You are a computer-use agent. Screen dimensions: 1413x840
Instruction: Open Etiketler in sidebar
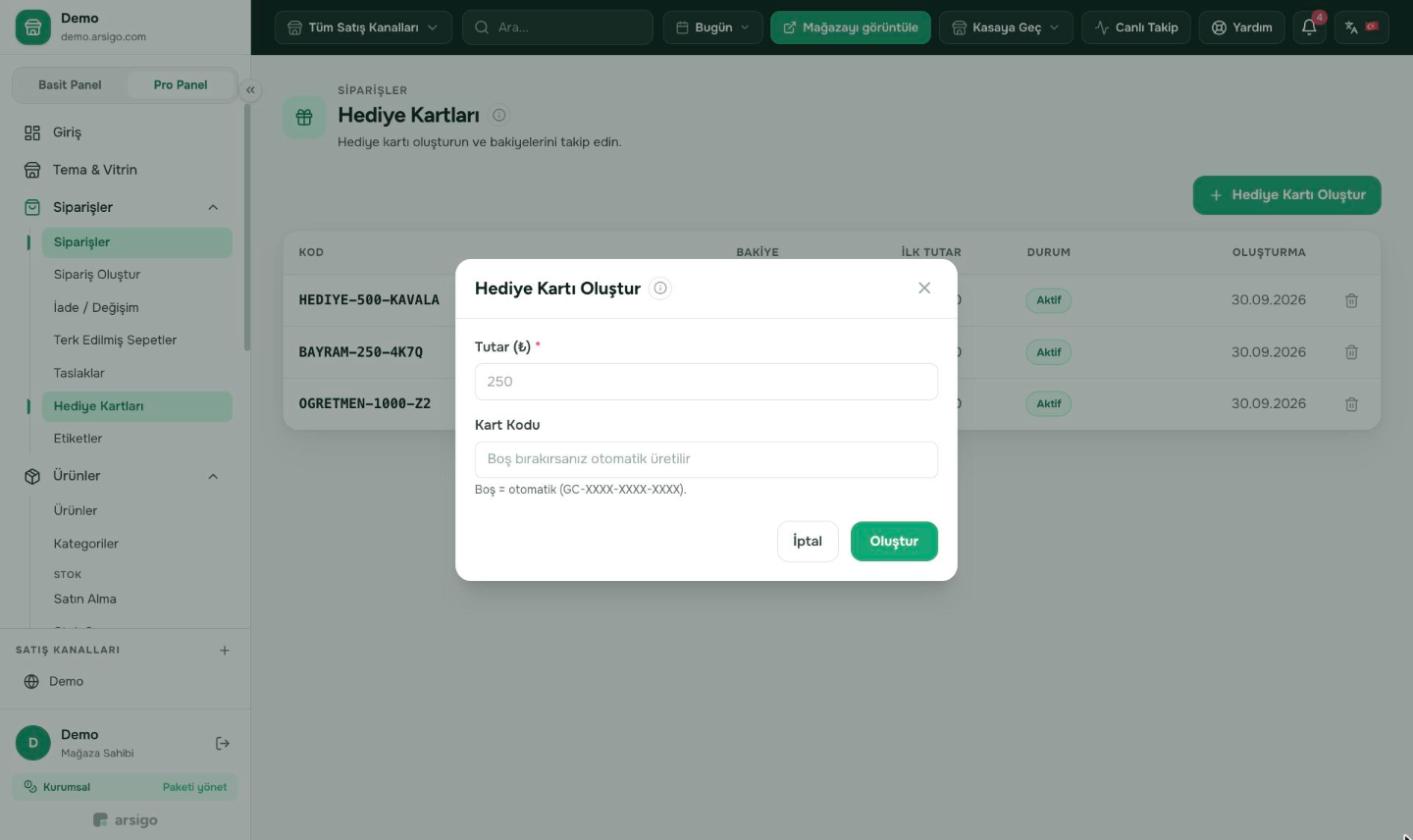[x=78, y=438]
